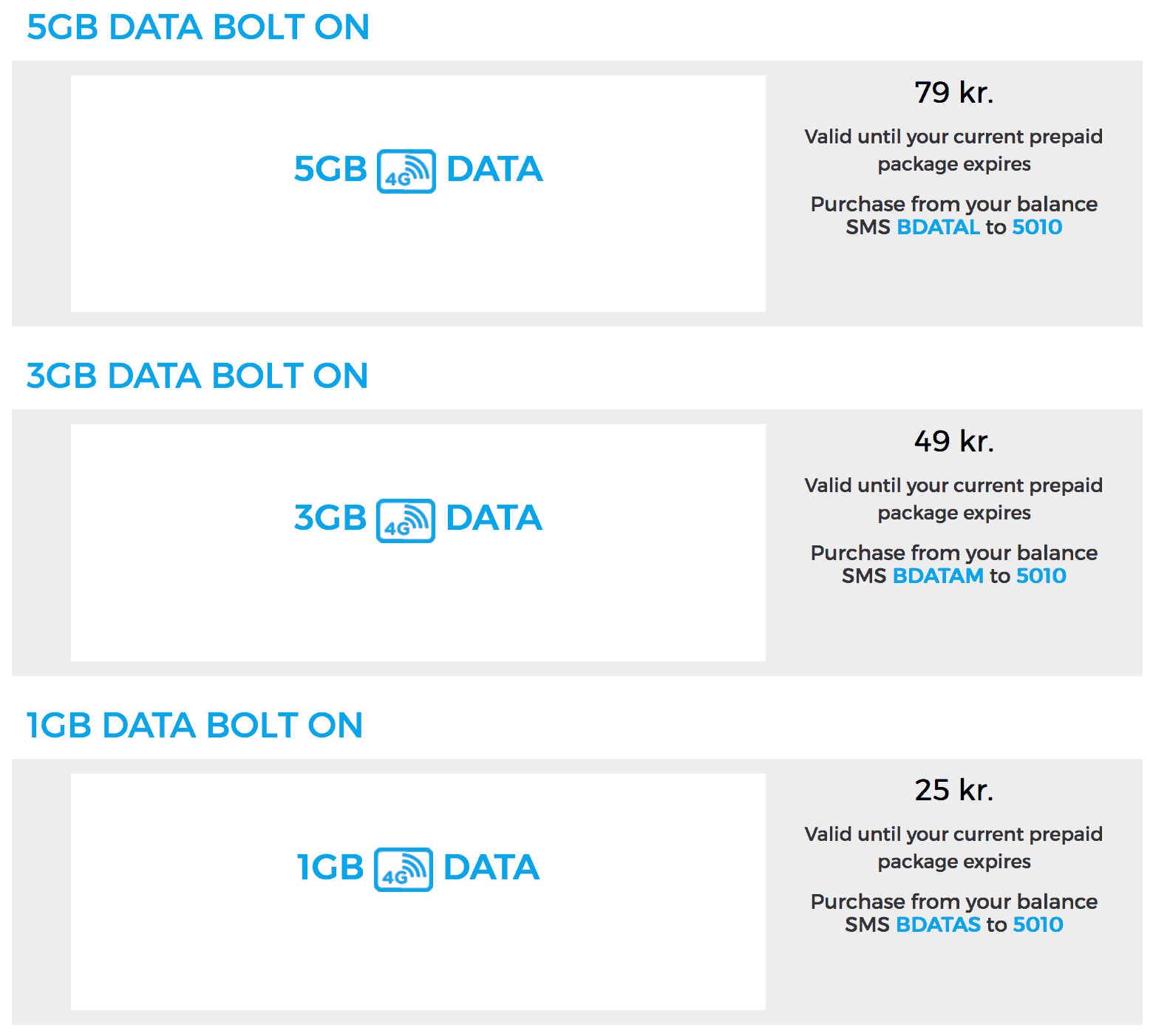
Task: Click 5010 number under 25 kr. offer
Action: [1038, 924]
